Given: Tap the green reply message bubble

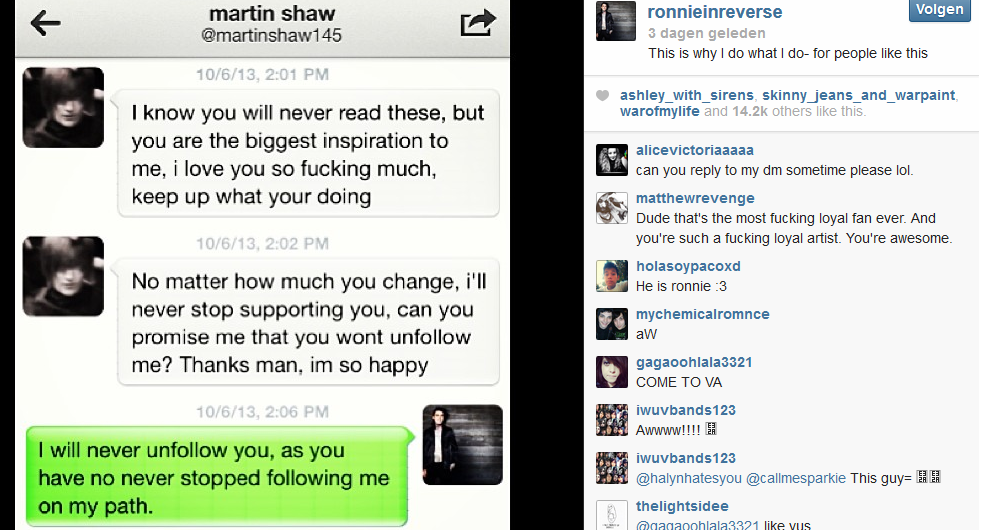Looking at the screenshot, I should click(219, 477).
